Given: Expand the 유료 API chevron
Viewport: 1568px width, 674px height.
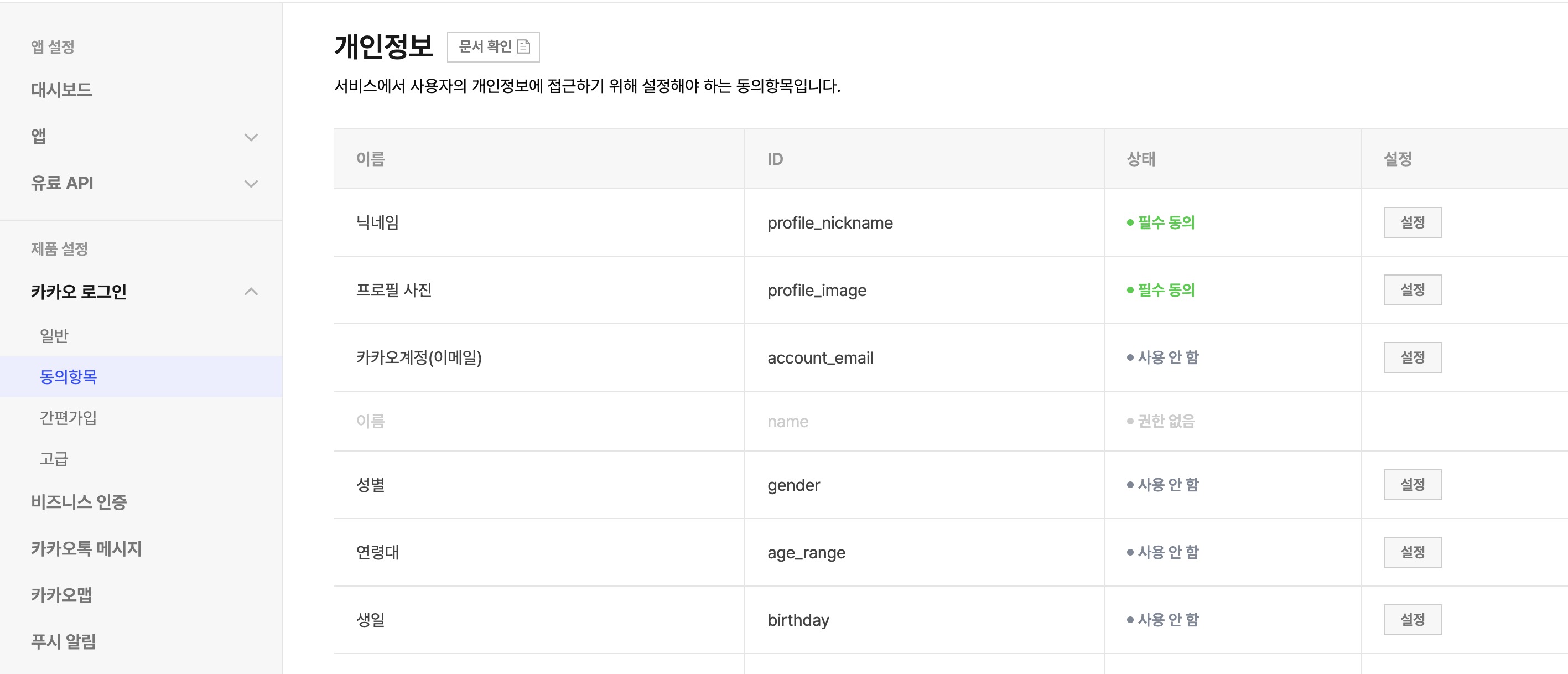Looking at the screenshot, I should [251, 183].
